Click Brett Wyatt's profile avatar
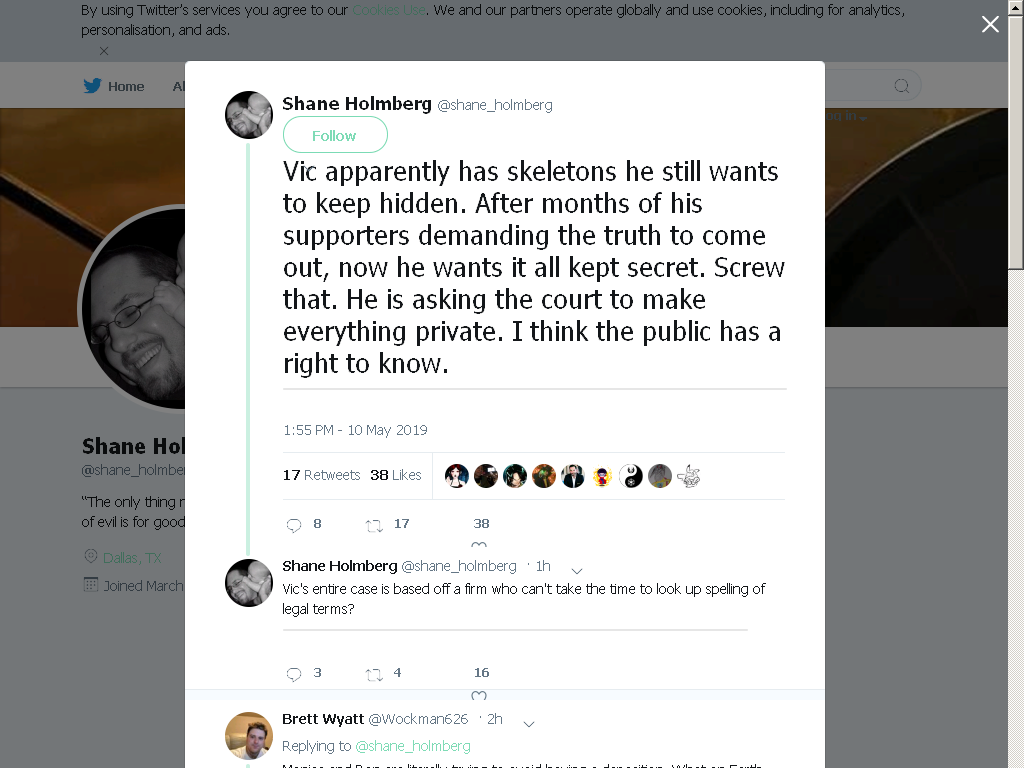The width and height of the screenshot is (1024, 768). 249,736
